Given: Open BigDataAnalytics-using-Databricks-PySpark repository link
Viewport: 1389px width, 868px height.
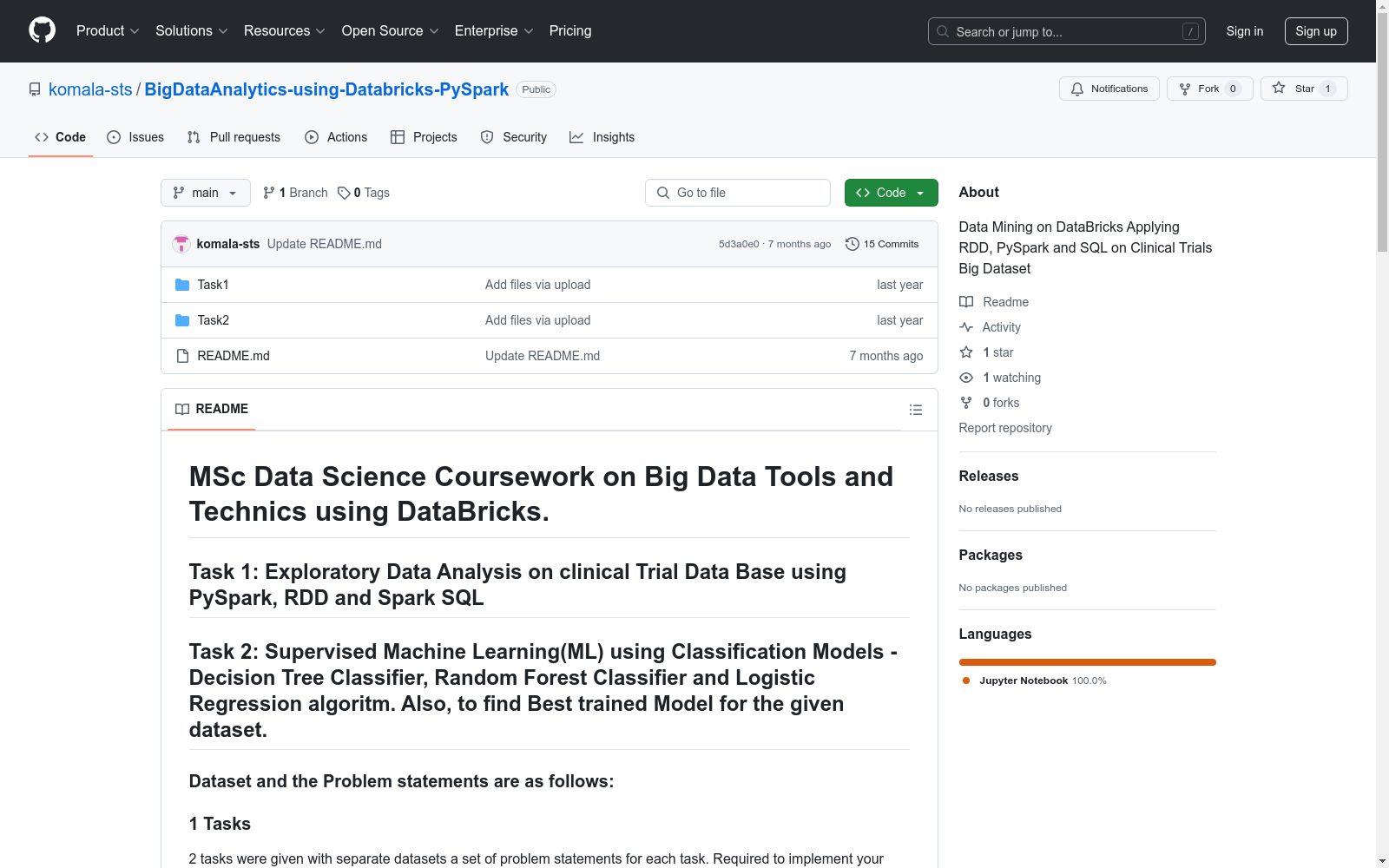Looking at the screenshot, I should tap(326, 89).
